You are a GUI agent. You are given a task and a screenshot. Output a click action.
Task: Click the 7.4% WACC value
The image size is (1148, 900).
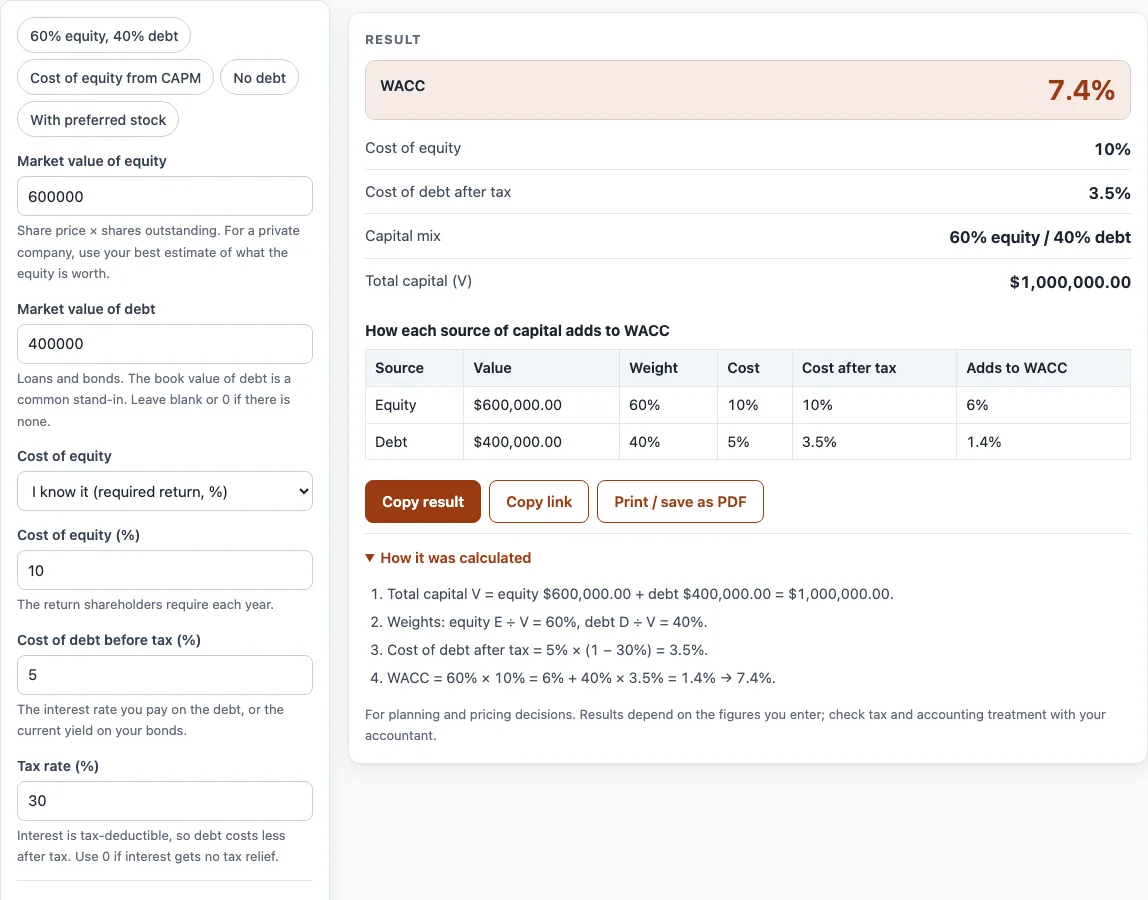click(x=1081, y=90)
